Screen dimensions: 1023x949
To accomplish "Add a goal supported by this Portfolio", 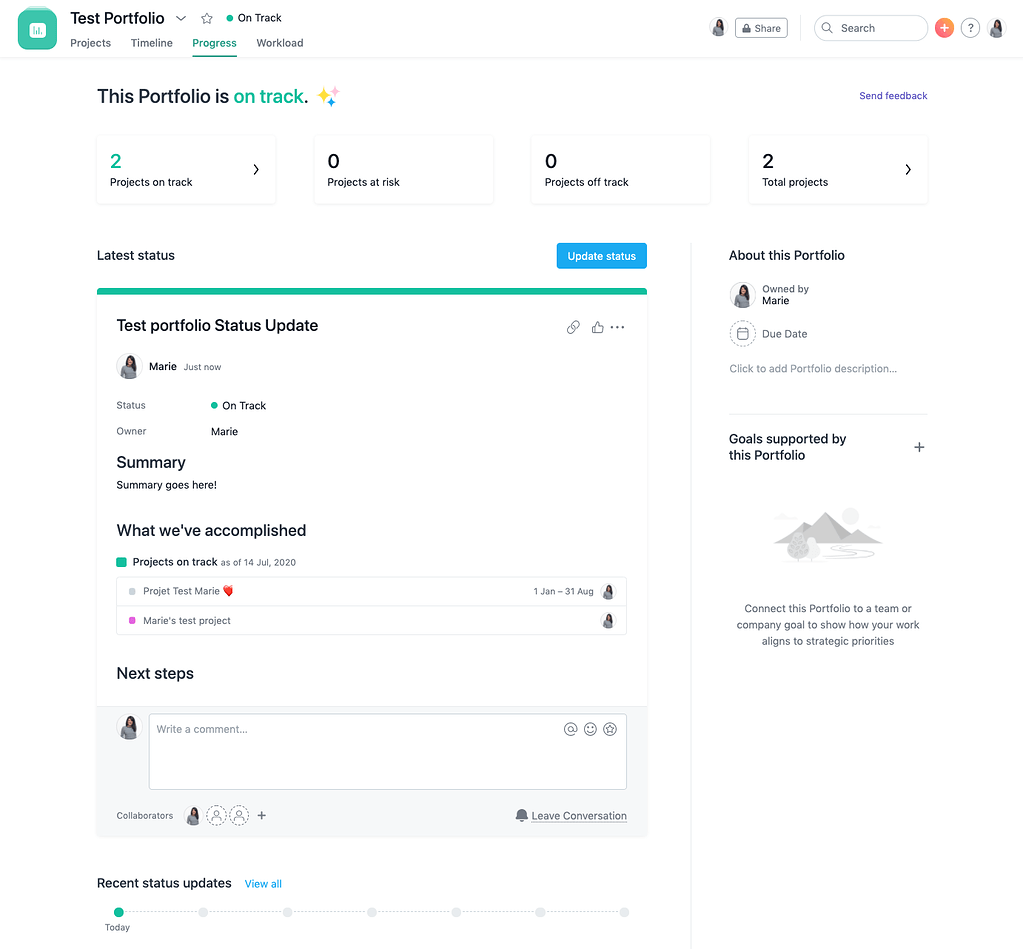I will point(919,447).
